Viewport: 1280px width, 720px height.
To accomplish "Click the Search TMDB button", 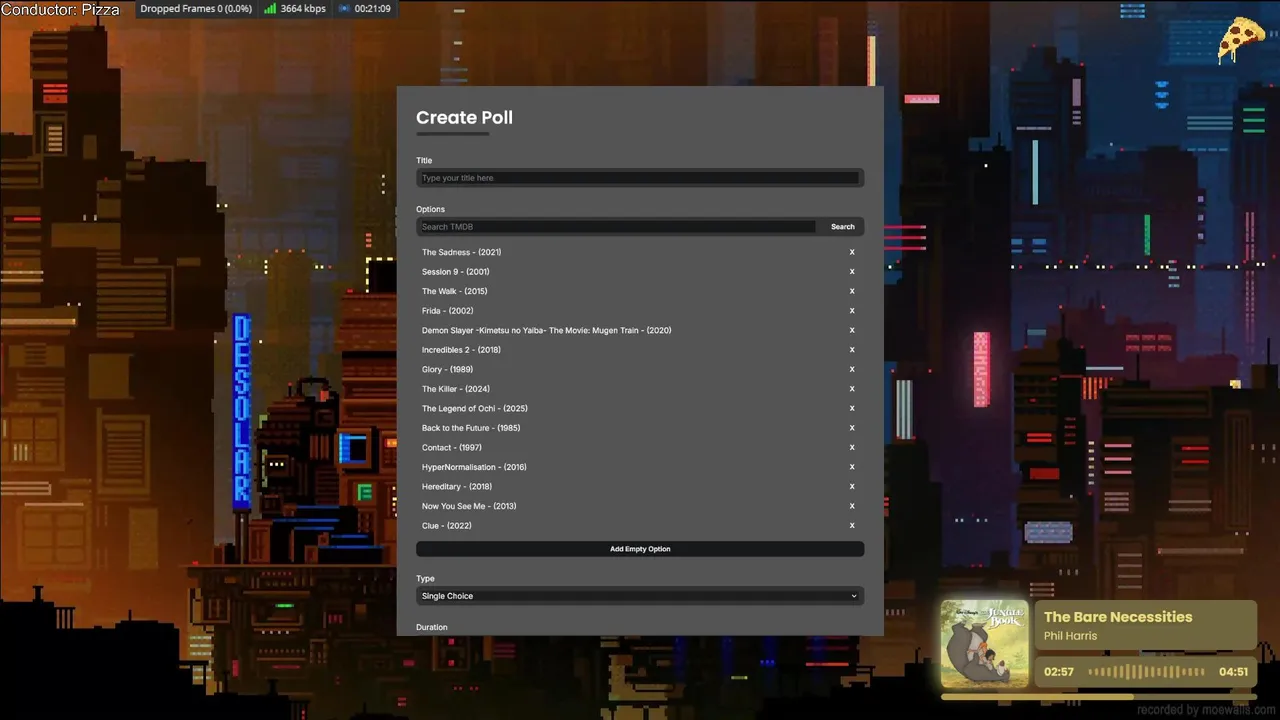I will [x=843, y=227].
